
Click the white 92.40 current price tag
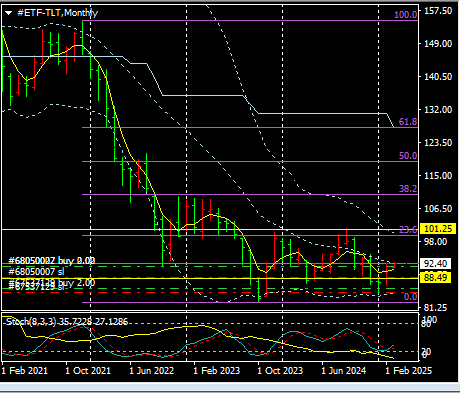pyautogui.click(x=435, y=264)
